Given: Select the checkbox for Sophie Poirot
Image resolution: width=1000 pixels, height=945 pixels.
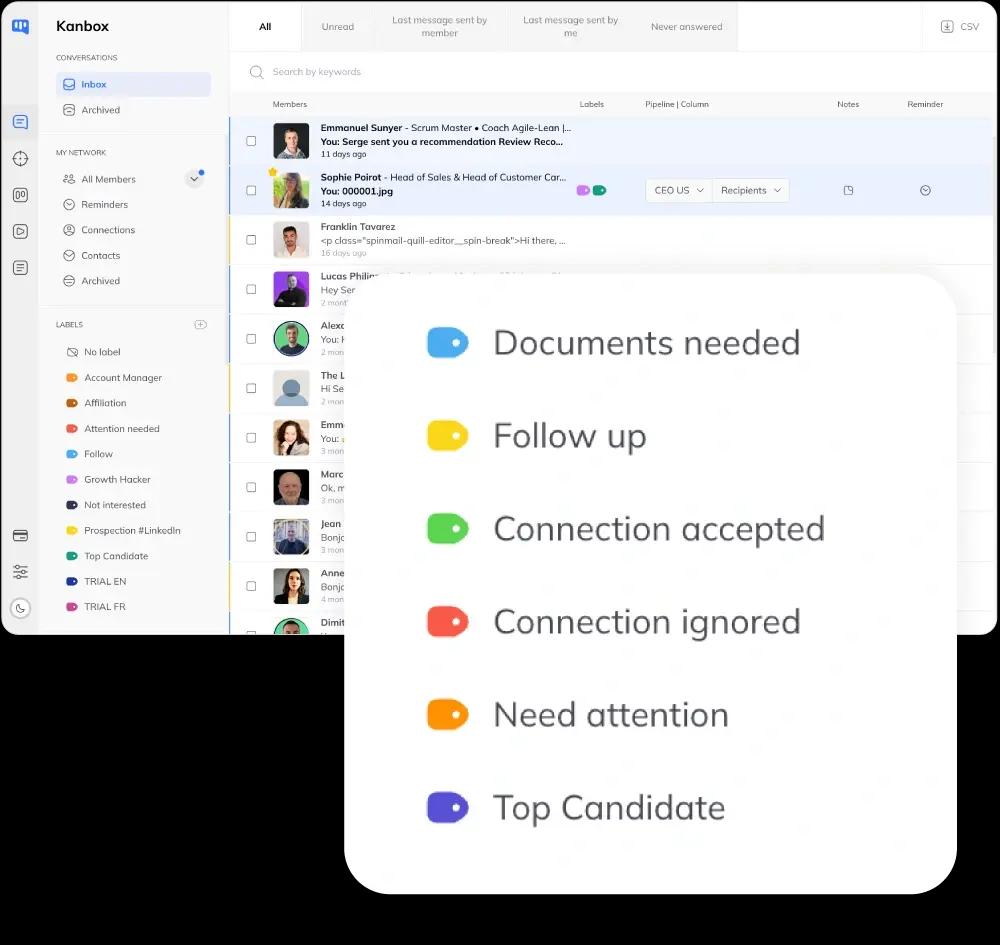Looking at the screenshot, I should tap(251, 191).
